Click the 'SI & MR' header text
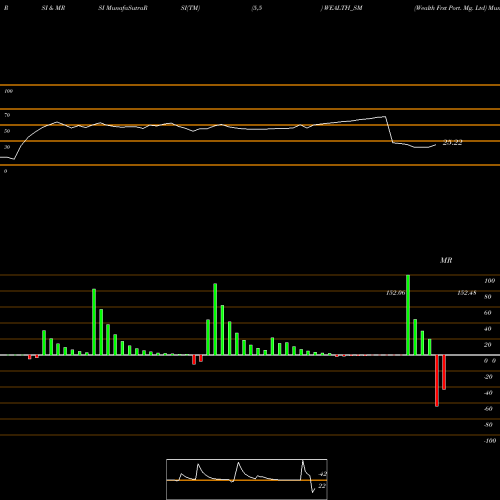This screenshot has width=500, height=500. click(53, 8)
